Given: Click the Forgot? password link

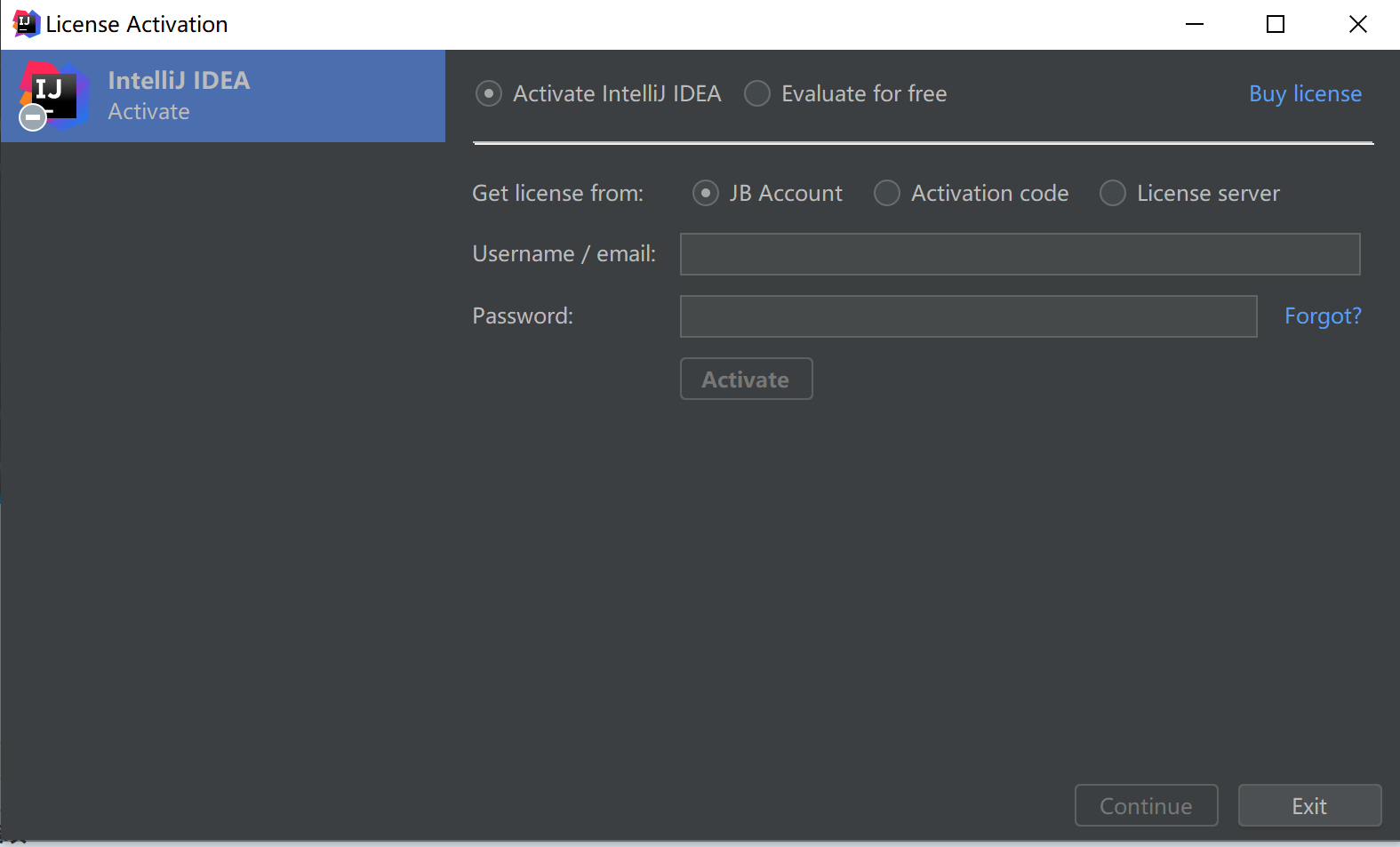Looking at the screenshot, I should point(1323,316).
